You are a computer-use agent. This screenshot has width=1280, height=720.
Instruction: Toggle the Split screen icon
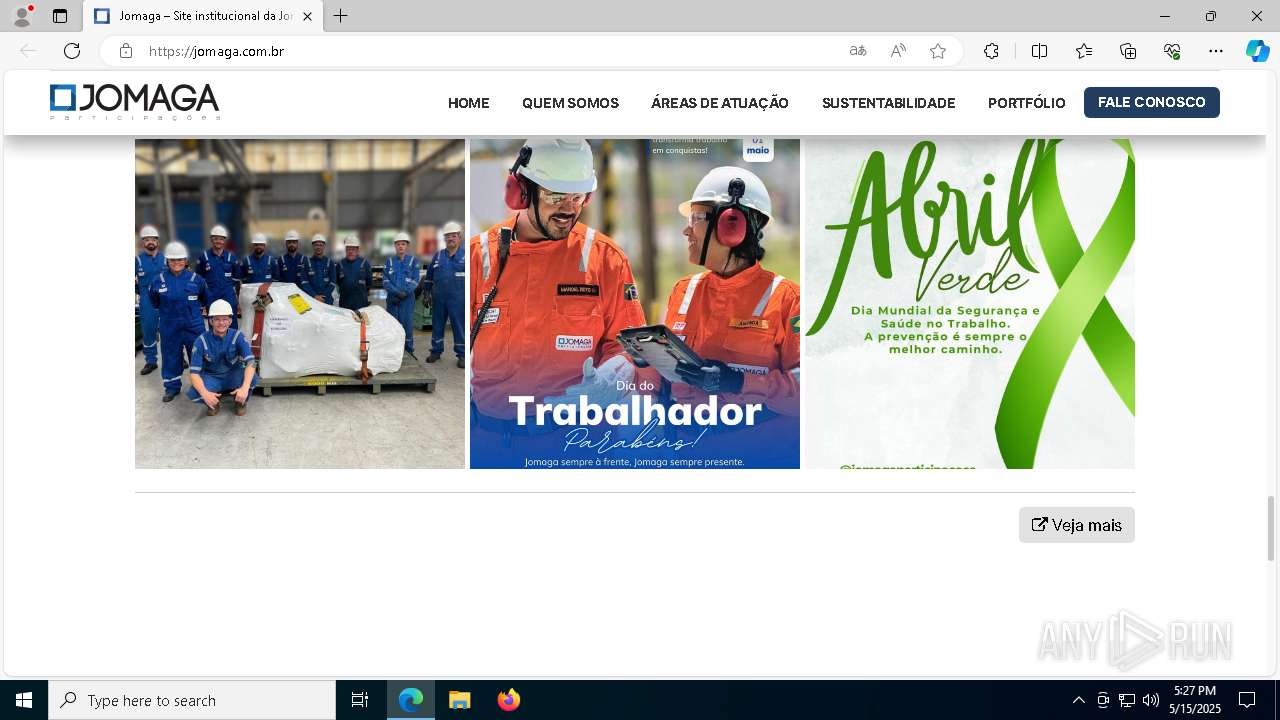1039,51
